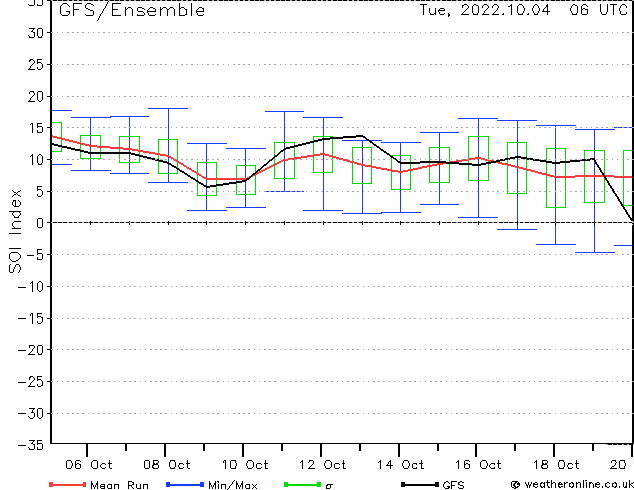The image size is (634, 490).
Task: Click the black GFS legend line
Action: (x=420, y=484)
